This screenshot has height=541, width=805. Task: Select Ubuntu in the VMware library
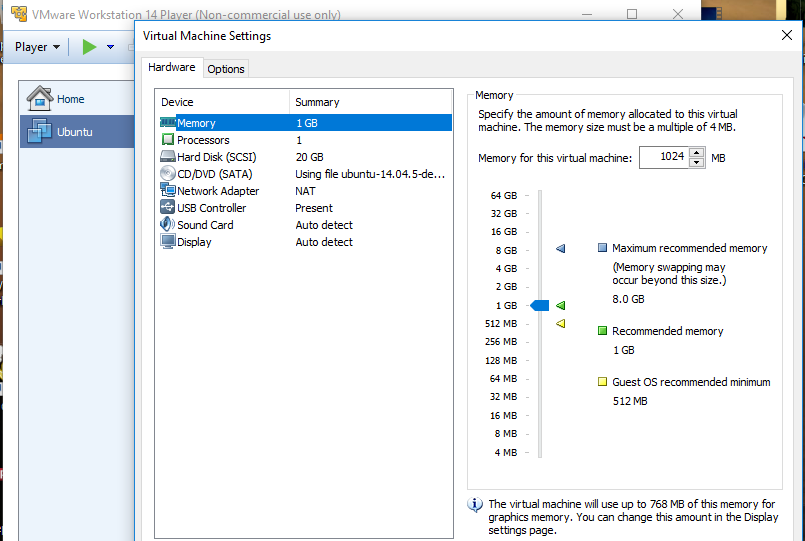point(77,131)
